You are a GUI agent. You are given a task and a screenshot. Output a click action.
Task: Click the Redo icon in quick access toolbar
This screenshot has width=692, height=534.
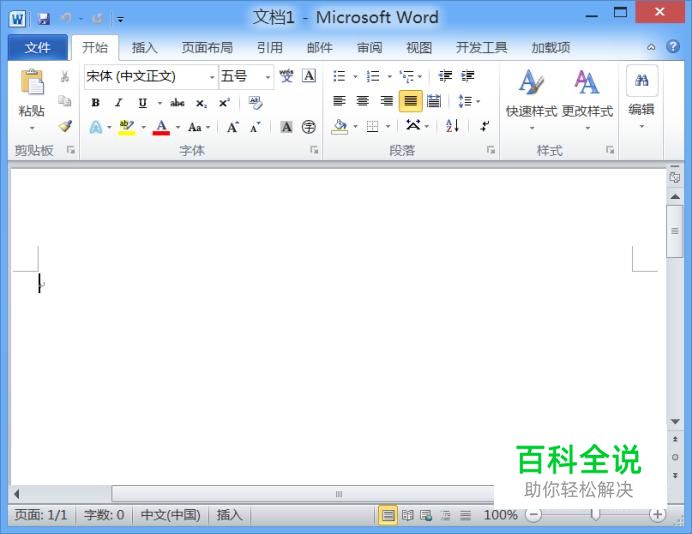click(x=98, y=19)
